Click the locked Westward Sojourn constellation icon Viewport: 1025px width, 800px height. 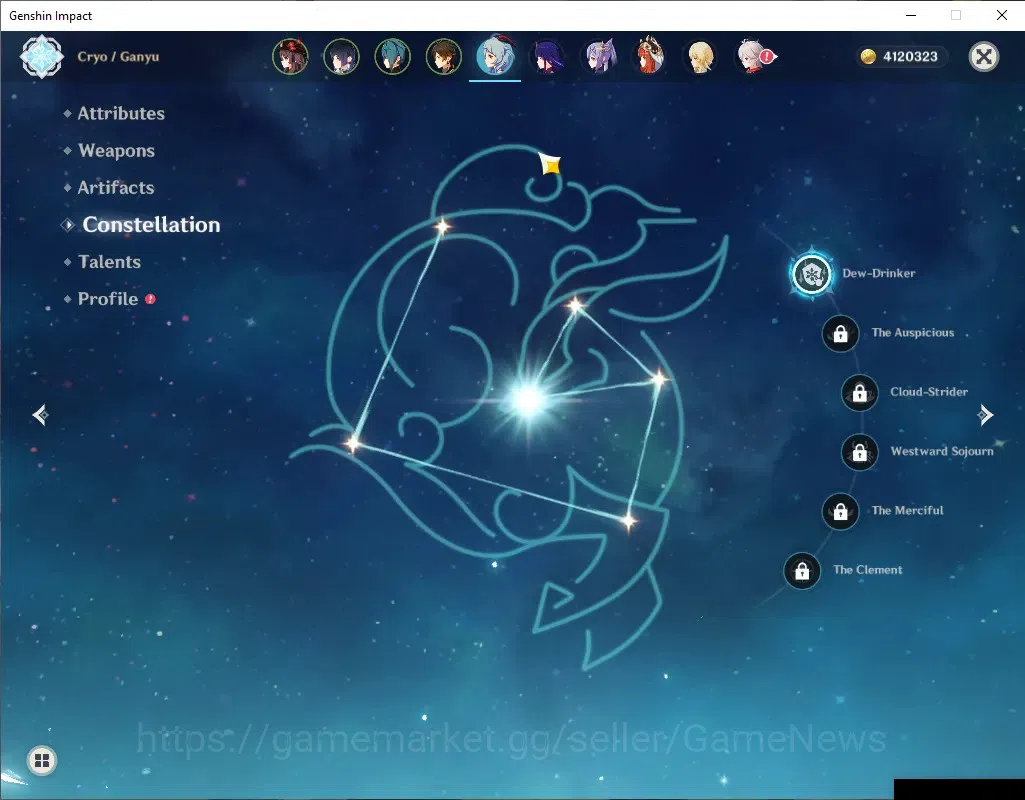point(860,452)
